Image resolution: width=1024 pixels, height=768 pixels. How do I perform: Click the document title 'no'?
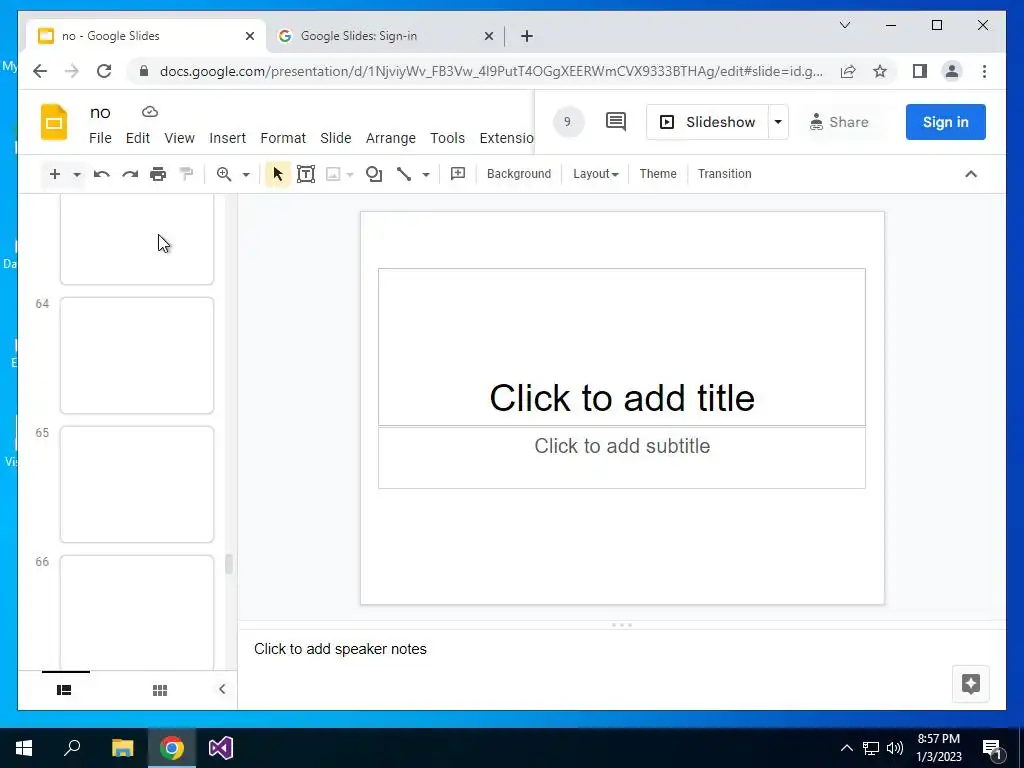pos(100,112)
